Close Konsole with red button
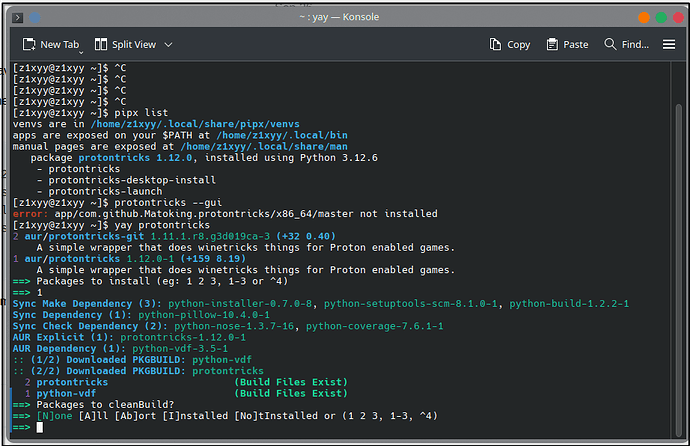The height and width of the screenshot is (446, 690). pyautogui.click(x=678, y=18)
